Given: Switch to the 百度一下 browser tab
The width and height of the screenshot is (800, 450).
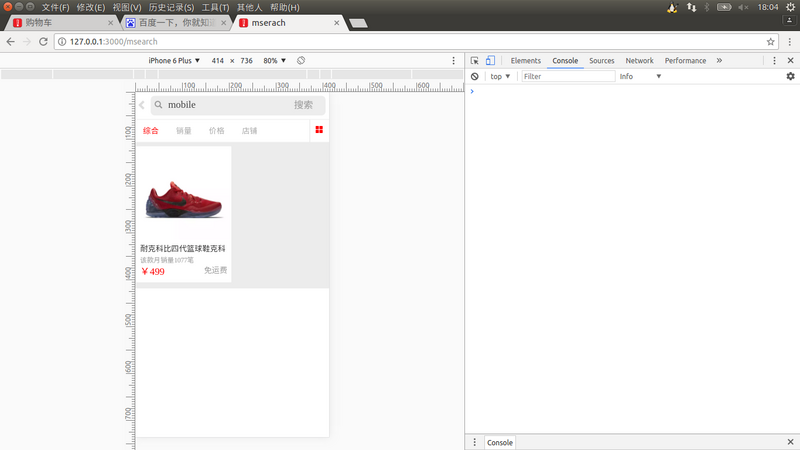Looking at the screenshot, I should click(x=176, y=23).
